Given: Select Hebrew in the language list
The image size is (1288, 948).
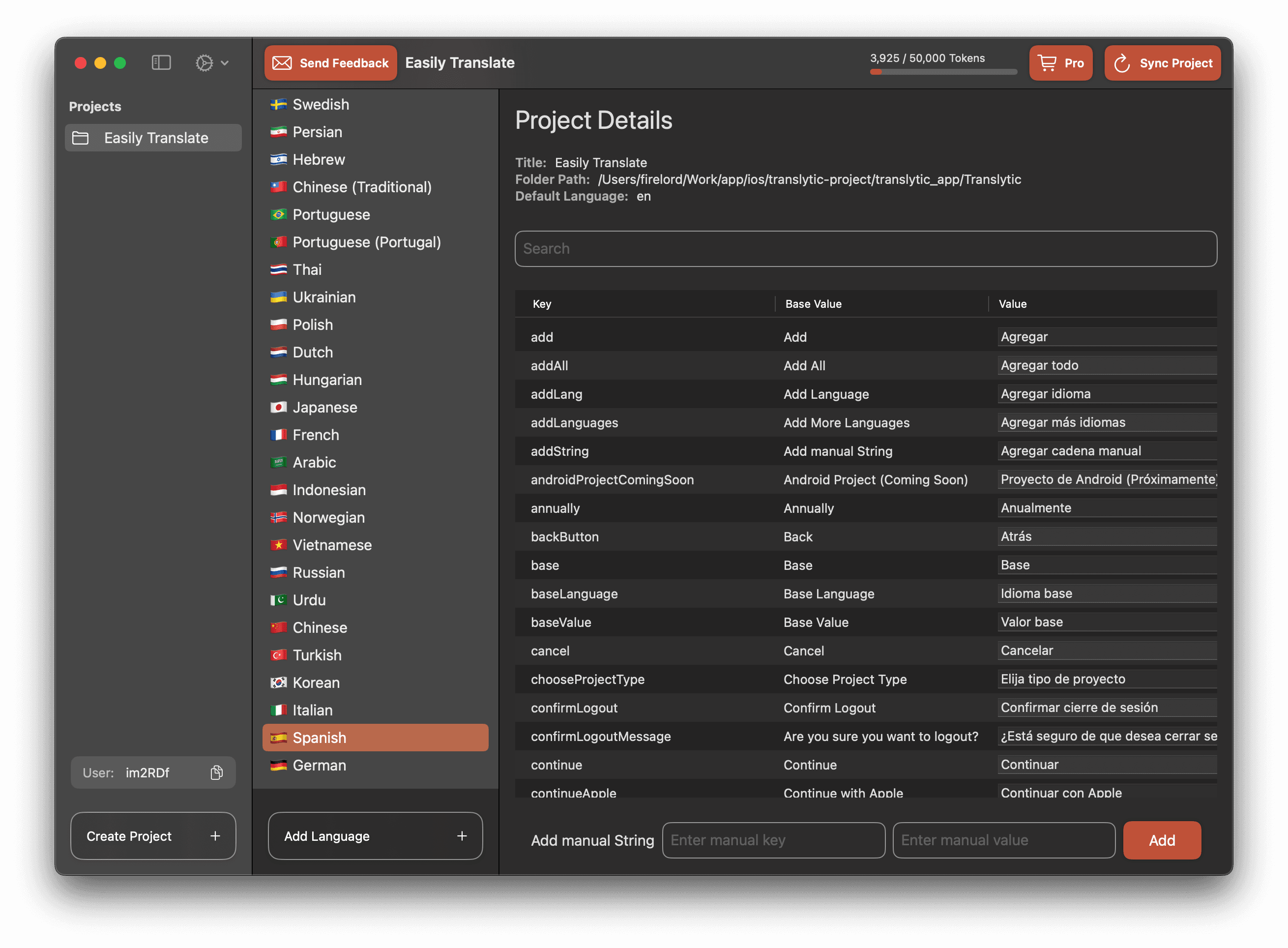Looking at the screenshot, I should point(375,159).
